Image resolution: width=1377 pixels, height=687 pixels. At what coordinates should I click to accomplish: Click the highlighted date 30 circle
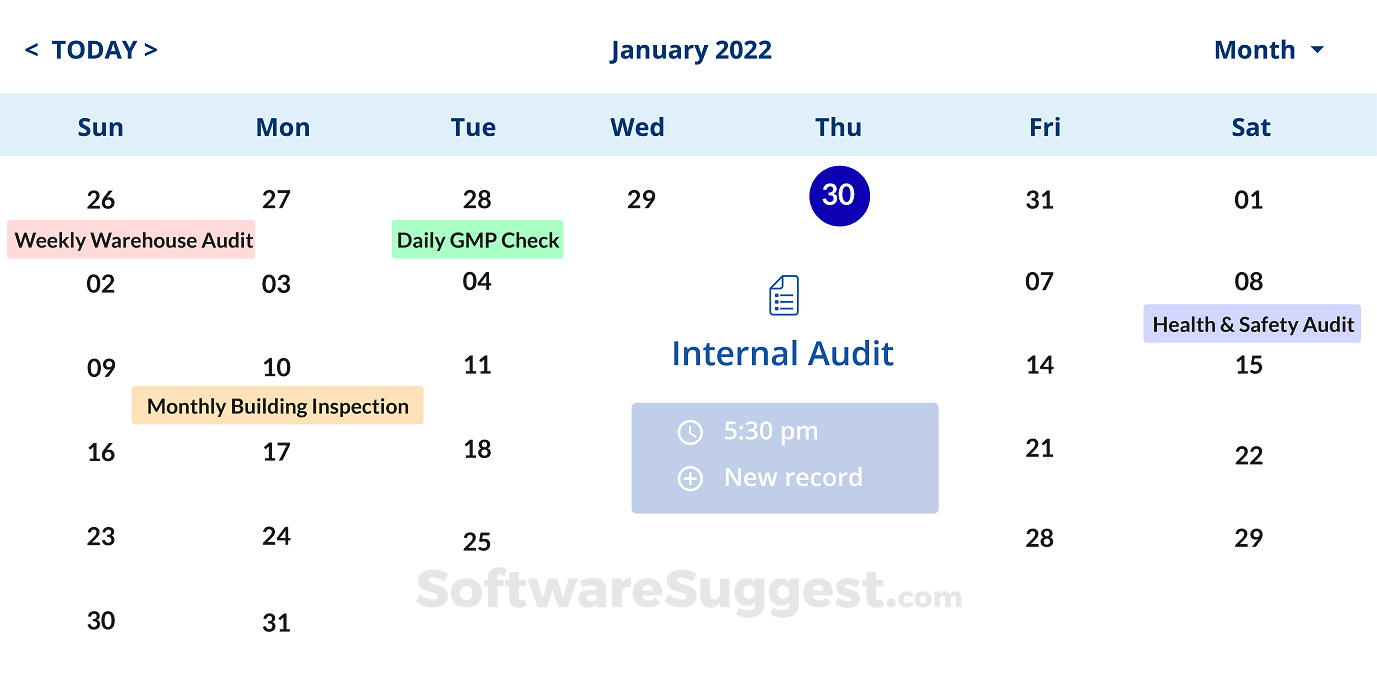(839, 196)
